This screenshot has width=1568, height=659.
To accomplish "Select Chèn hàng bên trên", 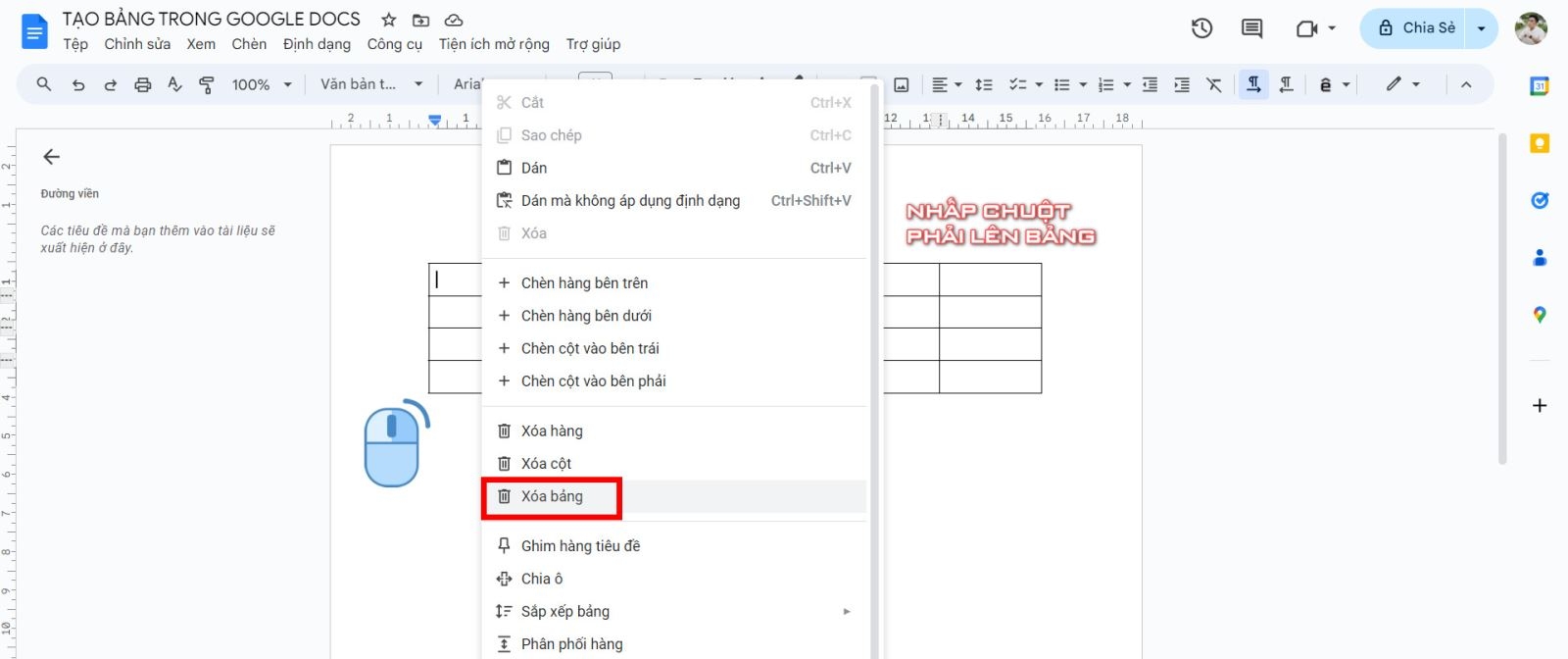I will point(674,282).
